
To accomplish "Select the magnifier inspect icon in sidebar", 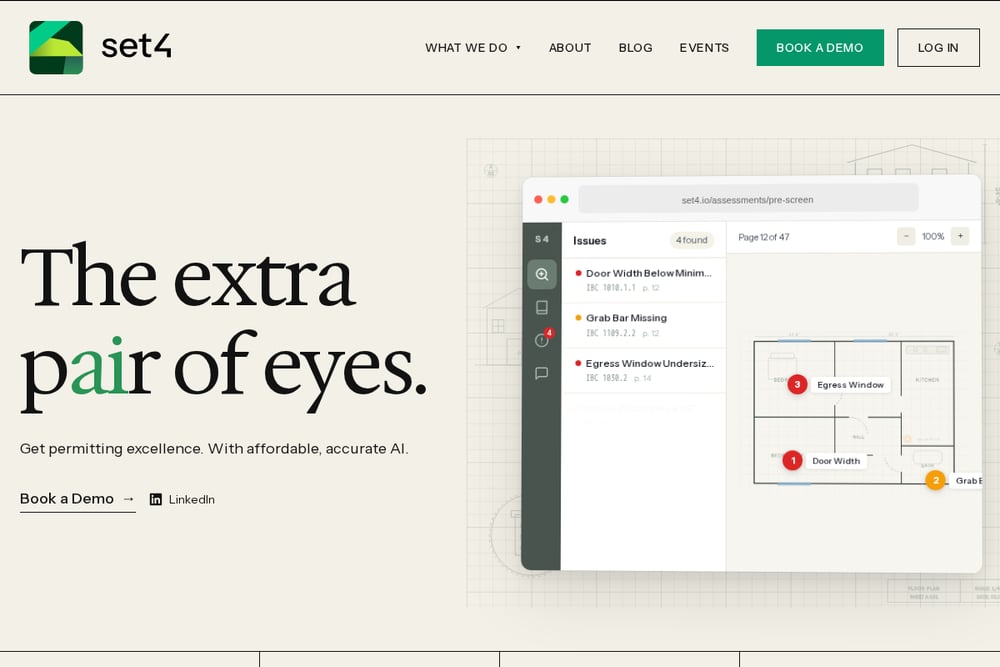I will click(x=541, y=274).
